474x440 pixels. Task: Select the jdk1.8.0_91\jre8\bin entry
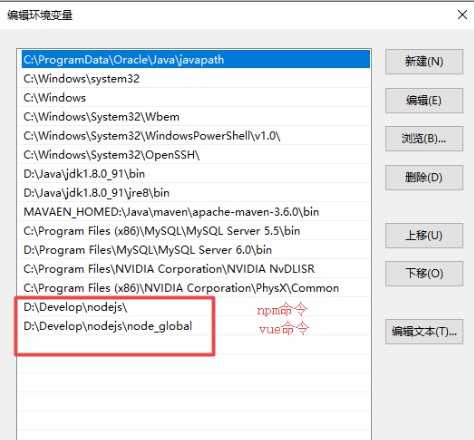196,193
